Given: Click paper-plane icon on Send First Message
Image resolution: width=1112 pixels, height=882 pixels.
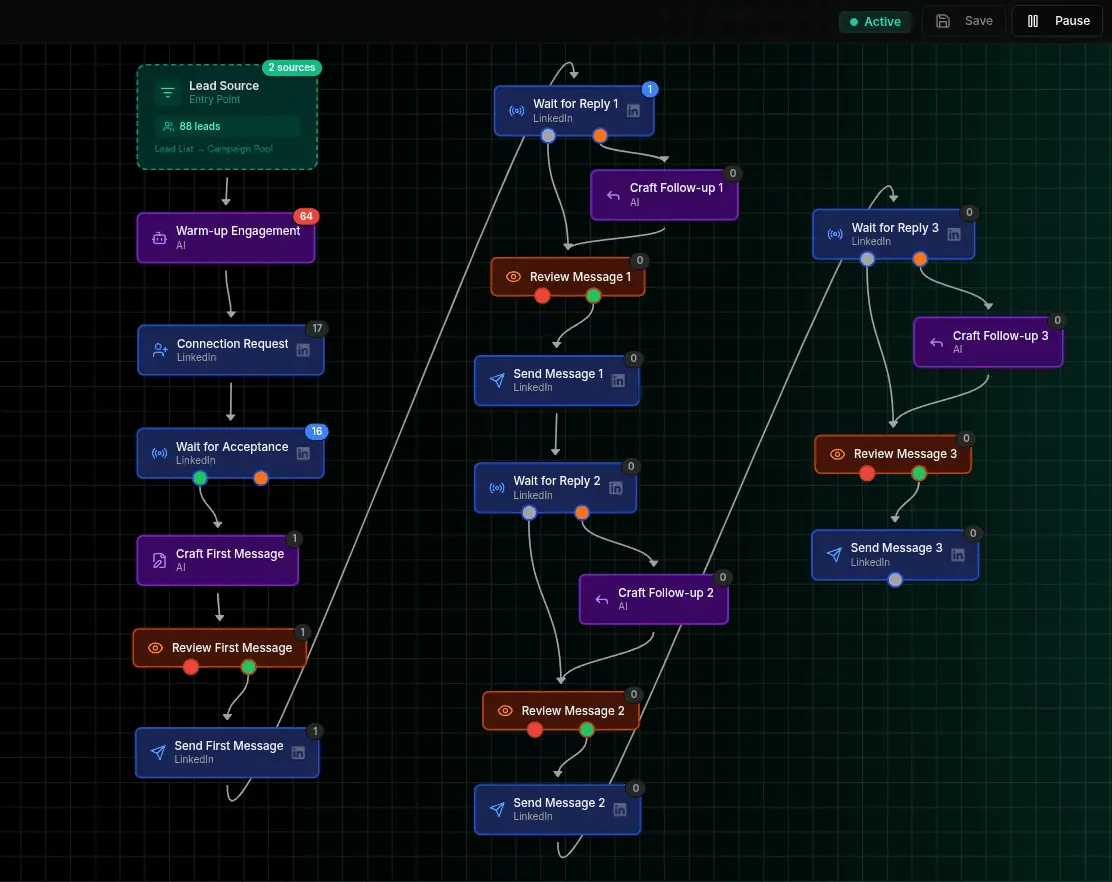Looking at the screenshot, I should [x=158, y=752].
